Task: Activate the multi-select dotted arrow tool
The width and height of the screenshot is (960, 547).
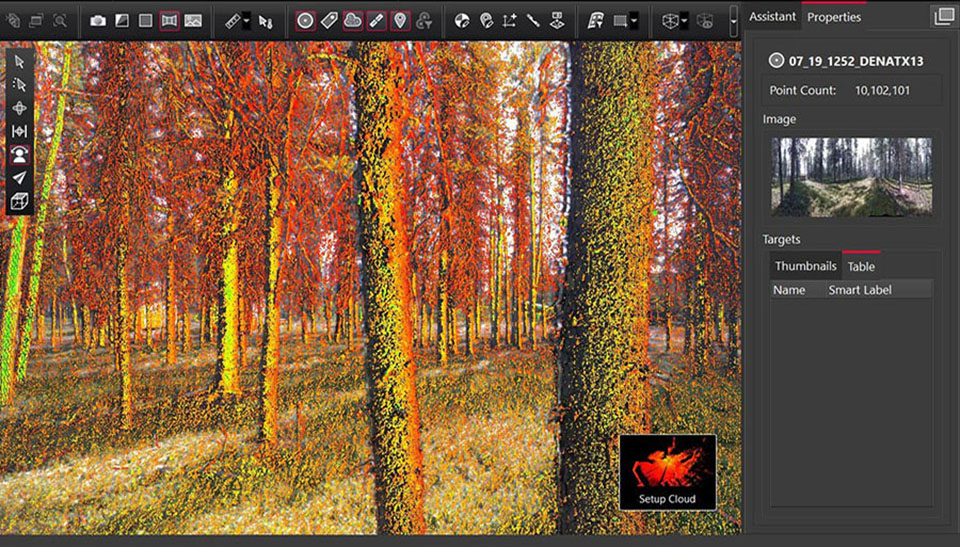Action: point(19,85)
